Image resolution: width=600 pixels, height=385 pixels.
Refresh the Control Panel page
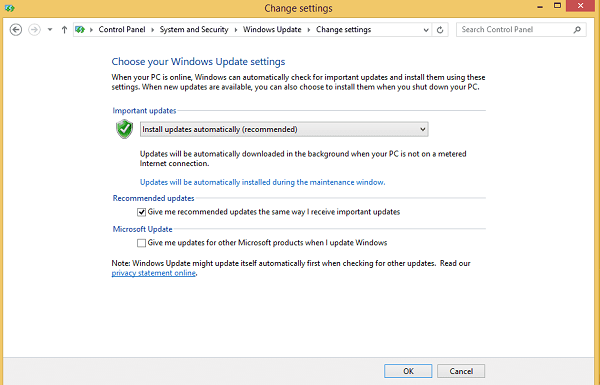[440, 30]
